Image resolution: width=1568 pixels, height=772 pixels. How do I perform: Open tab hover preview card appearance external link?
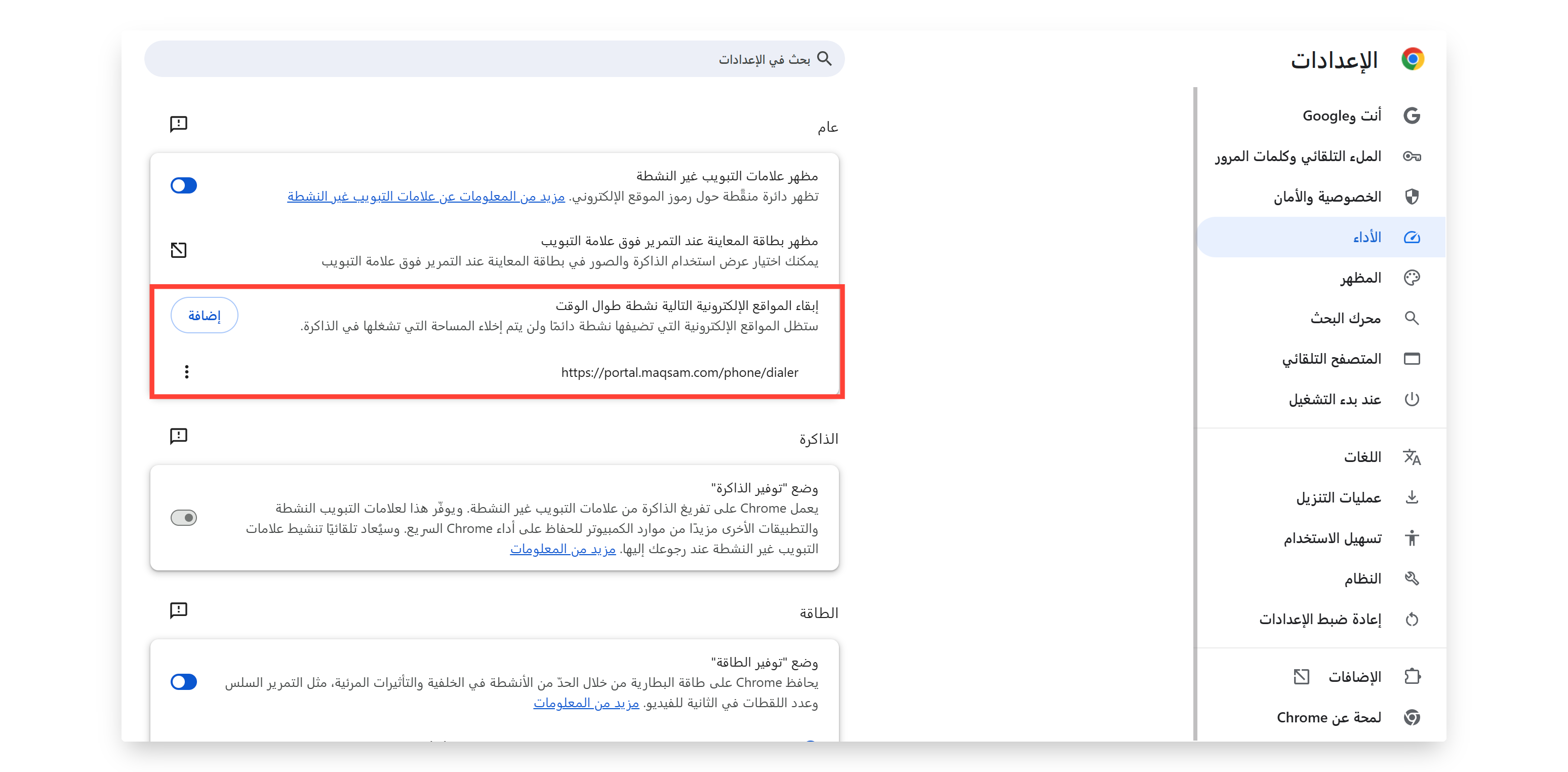(178, 250)
